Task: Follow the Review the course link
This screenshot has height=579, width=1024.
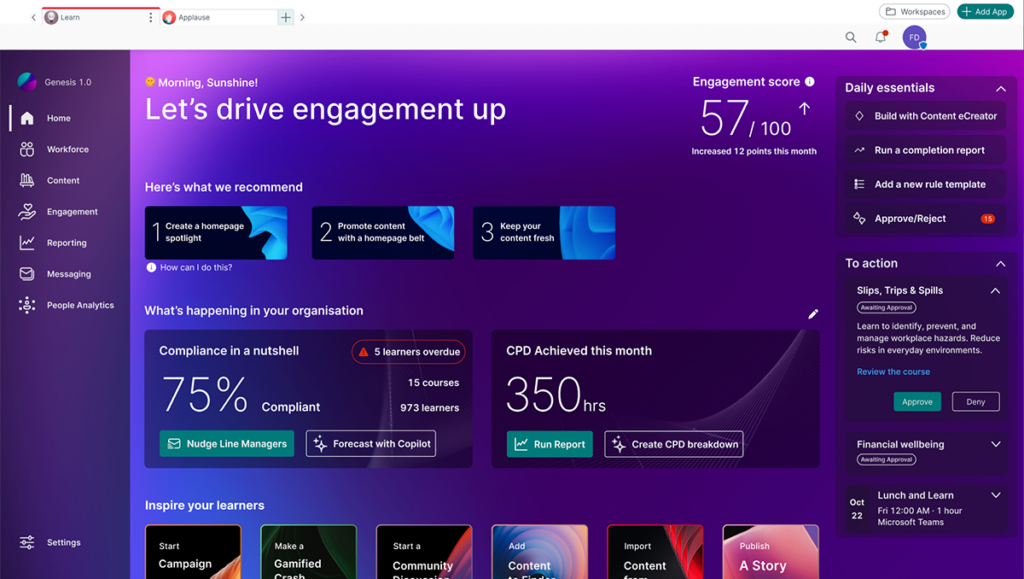Action: pos(893,372)
